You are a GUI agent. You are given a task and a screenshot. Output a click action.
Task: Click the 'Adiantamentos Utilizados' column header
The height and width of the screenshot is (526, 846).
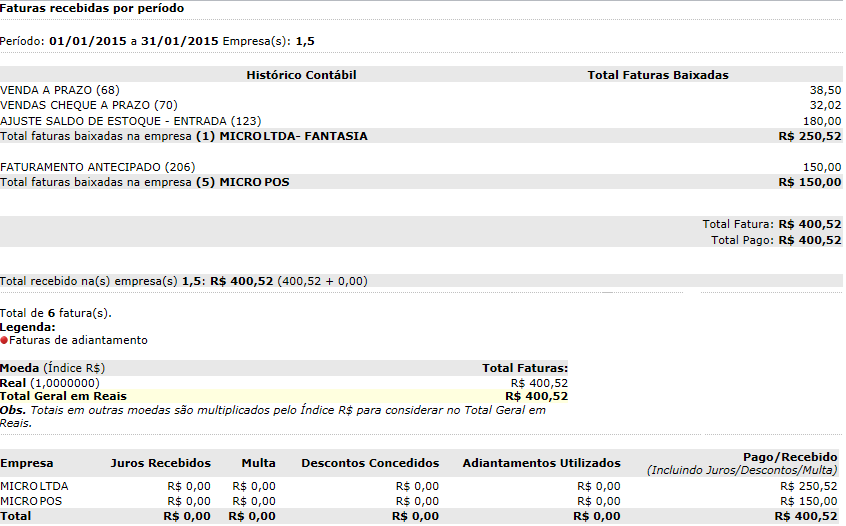tap(541, 463)
